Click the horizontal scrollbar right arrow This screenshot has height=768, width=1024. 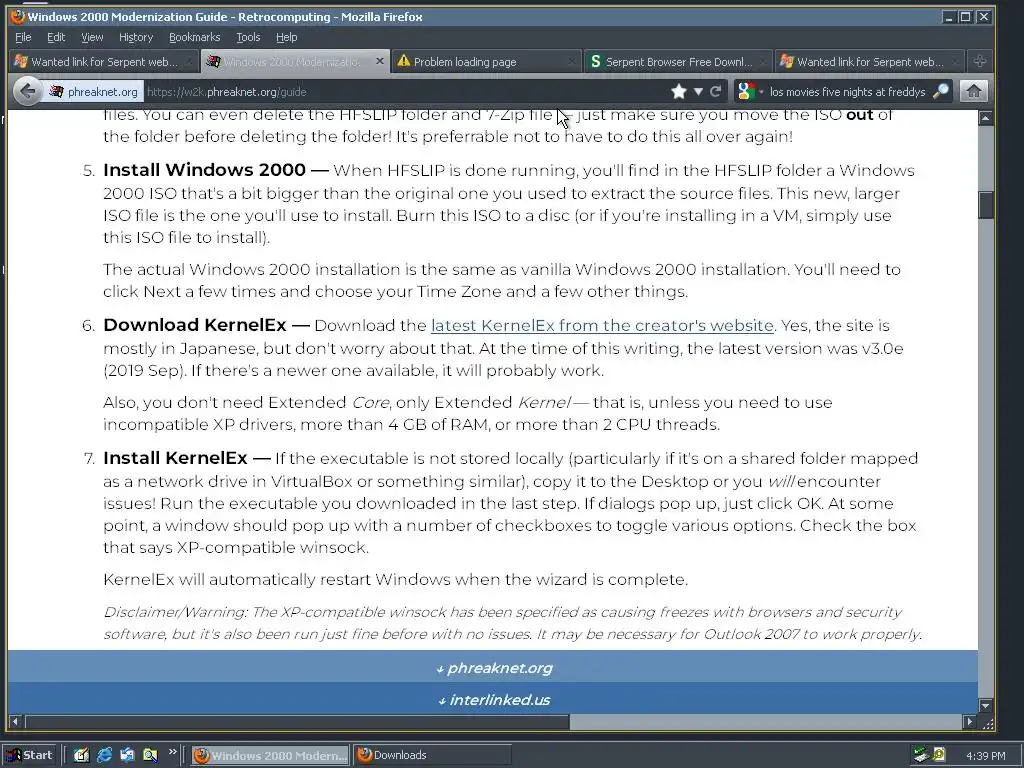[970, 722]
